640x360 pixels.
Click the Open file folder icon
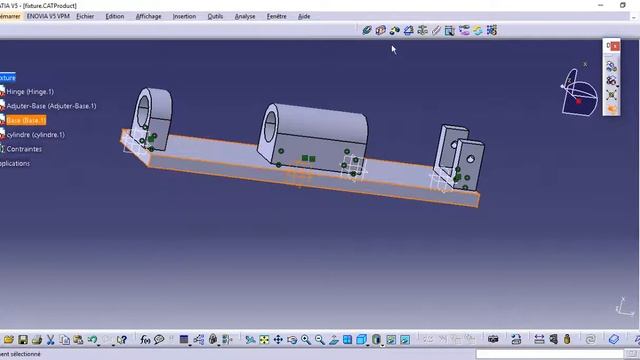click(9, 340)
